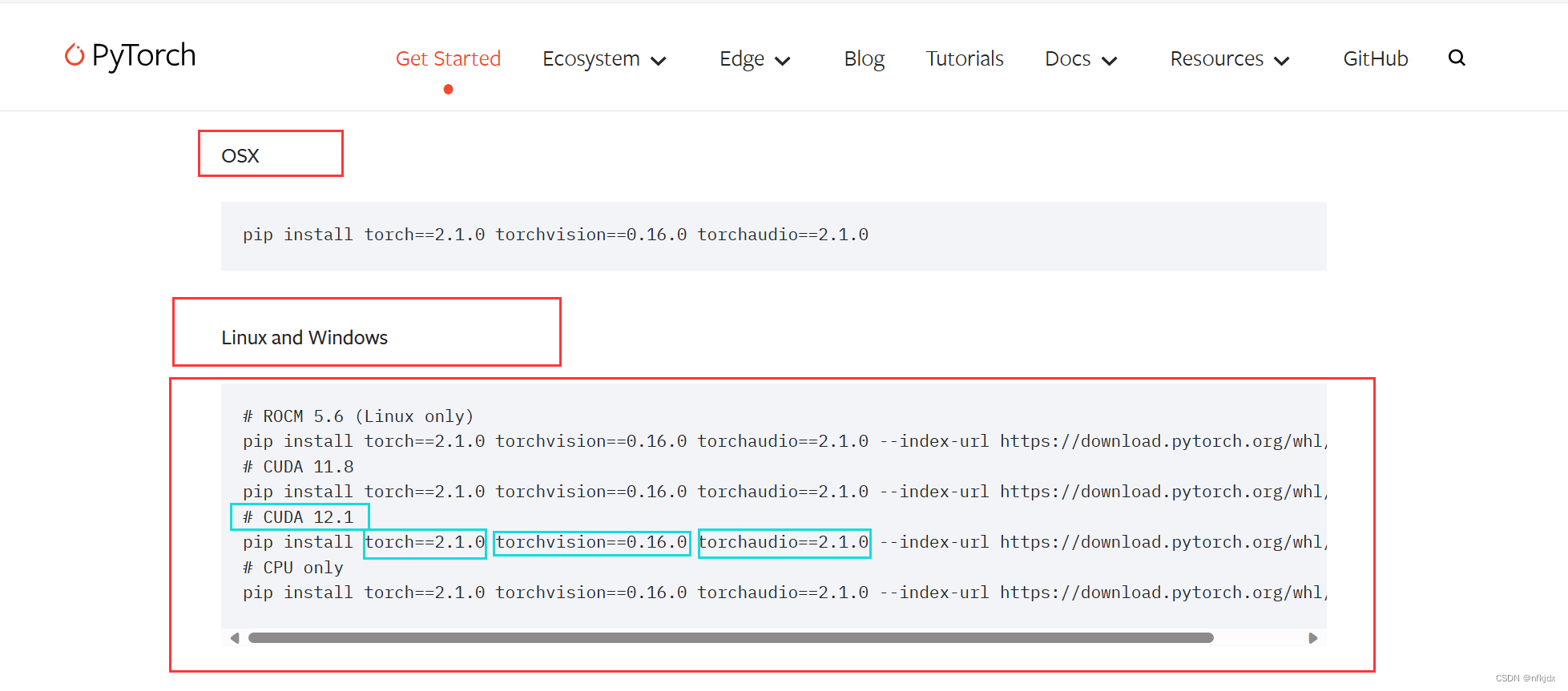The image size is (1568, 691).
Task: Click the PyTorch wordmark text
Action: tap(143, 55)
